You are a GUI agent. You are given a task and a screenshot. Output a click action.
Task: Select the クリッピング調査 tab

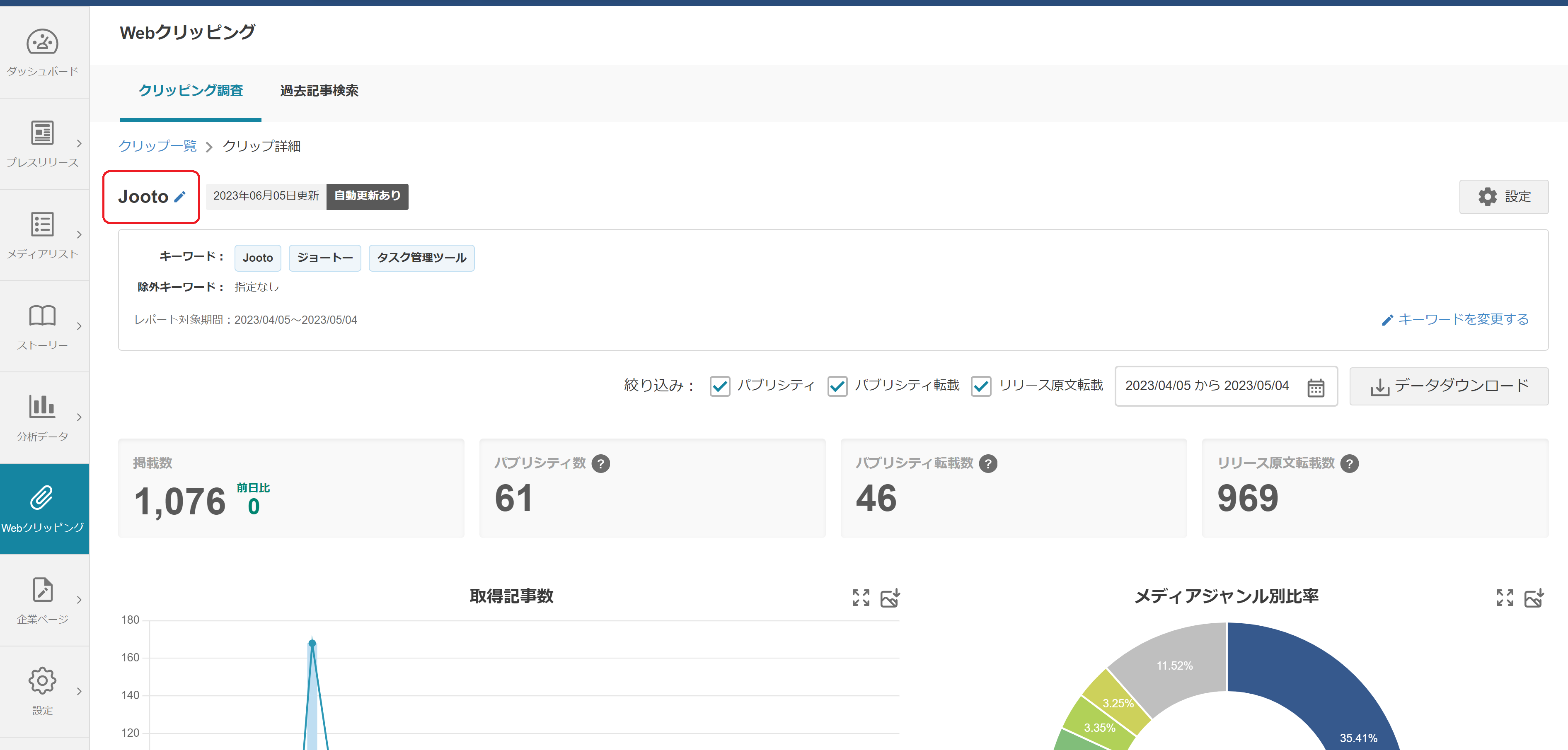pos(191,91)
